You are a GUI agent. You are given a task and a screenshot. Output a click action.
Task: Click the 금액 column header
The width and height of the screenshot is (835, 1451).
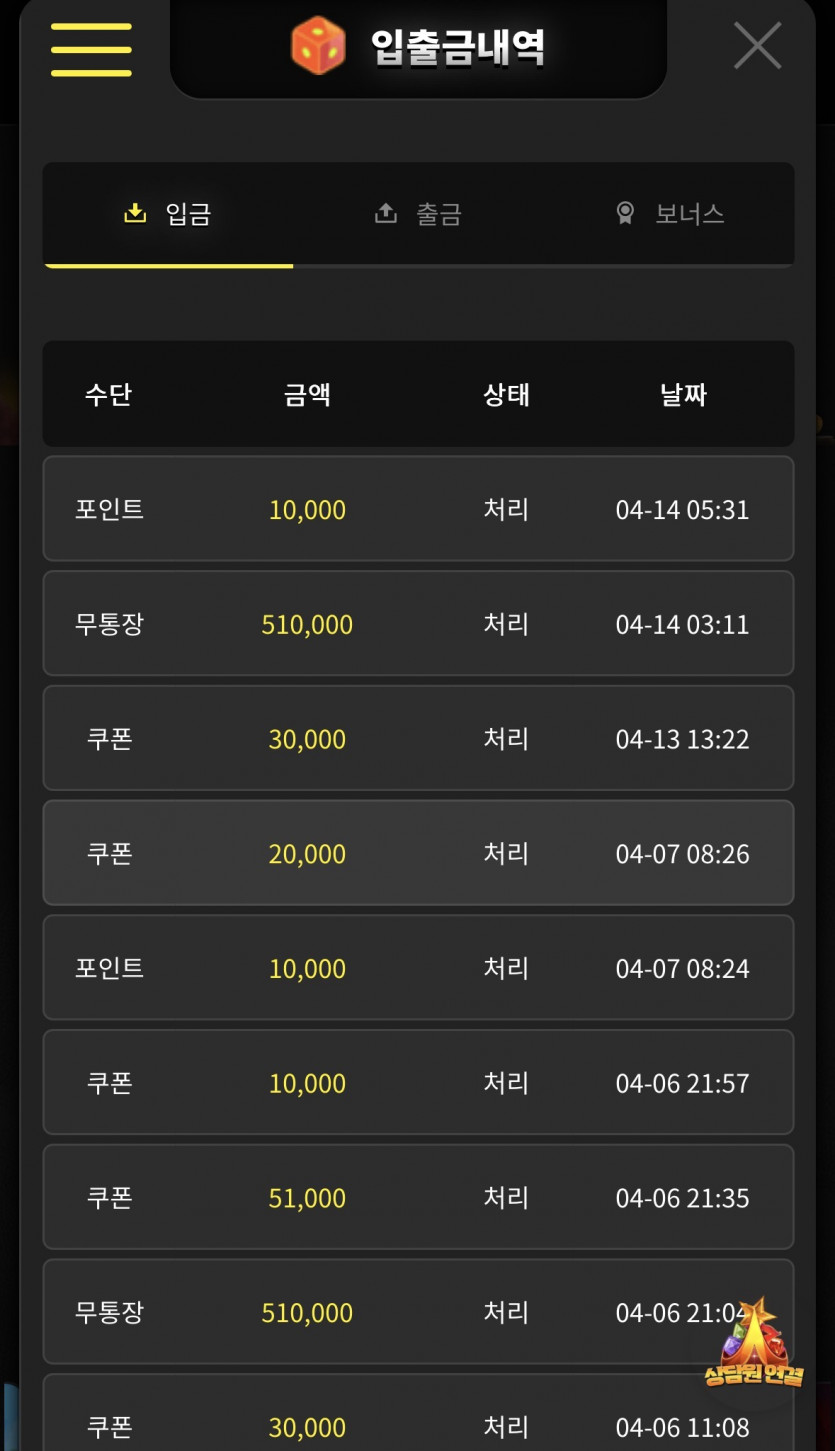click(x=307, y=395)
